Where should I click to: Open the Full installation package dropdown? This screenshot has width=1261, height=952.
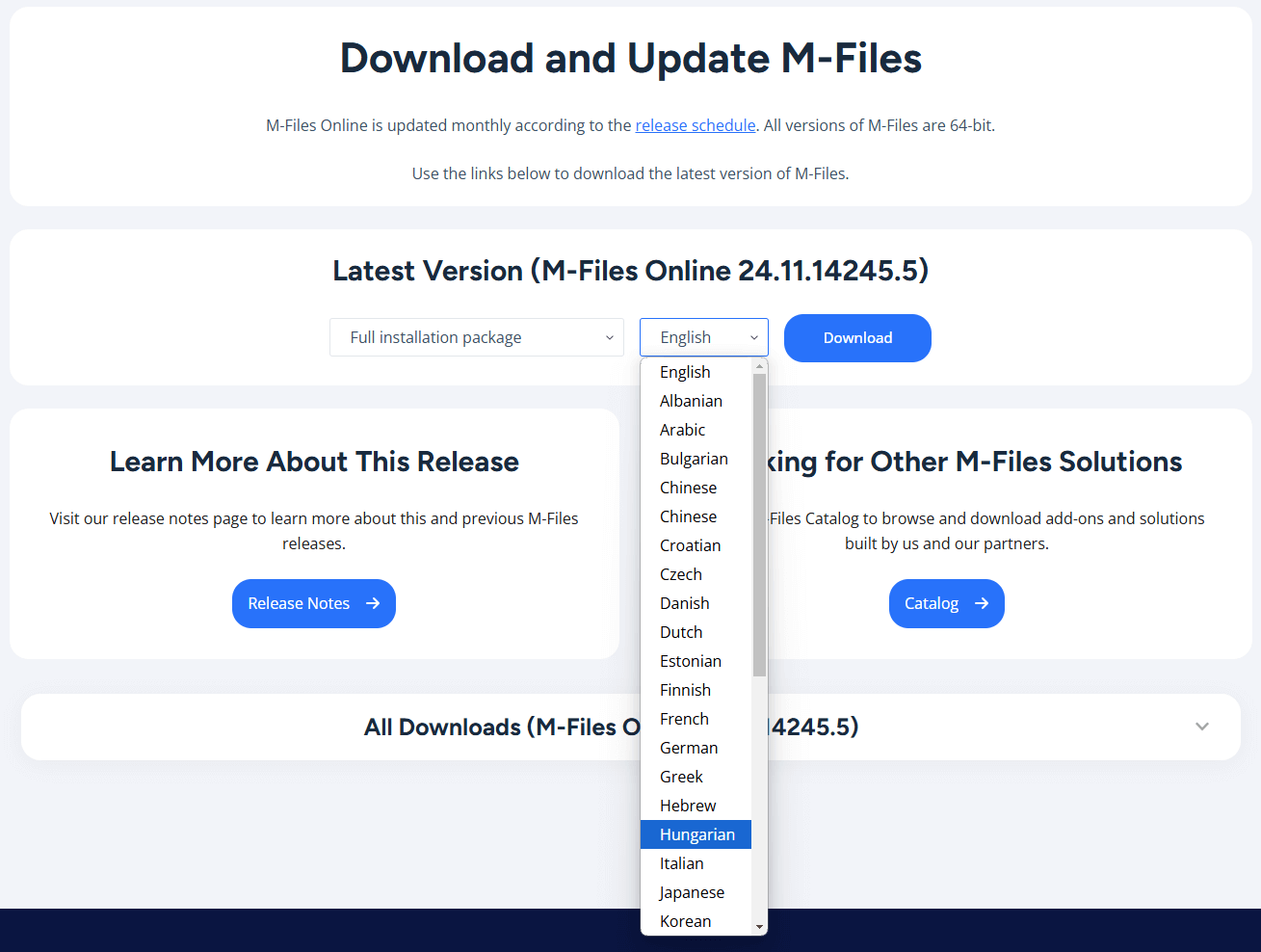tap(477, 337)
